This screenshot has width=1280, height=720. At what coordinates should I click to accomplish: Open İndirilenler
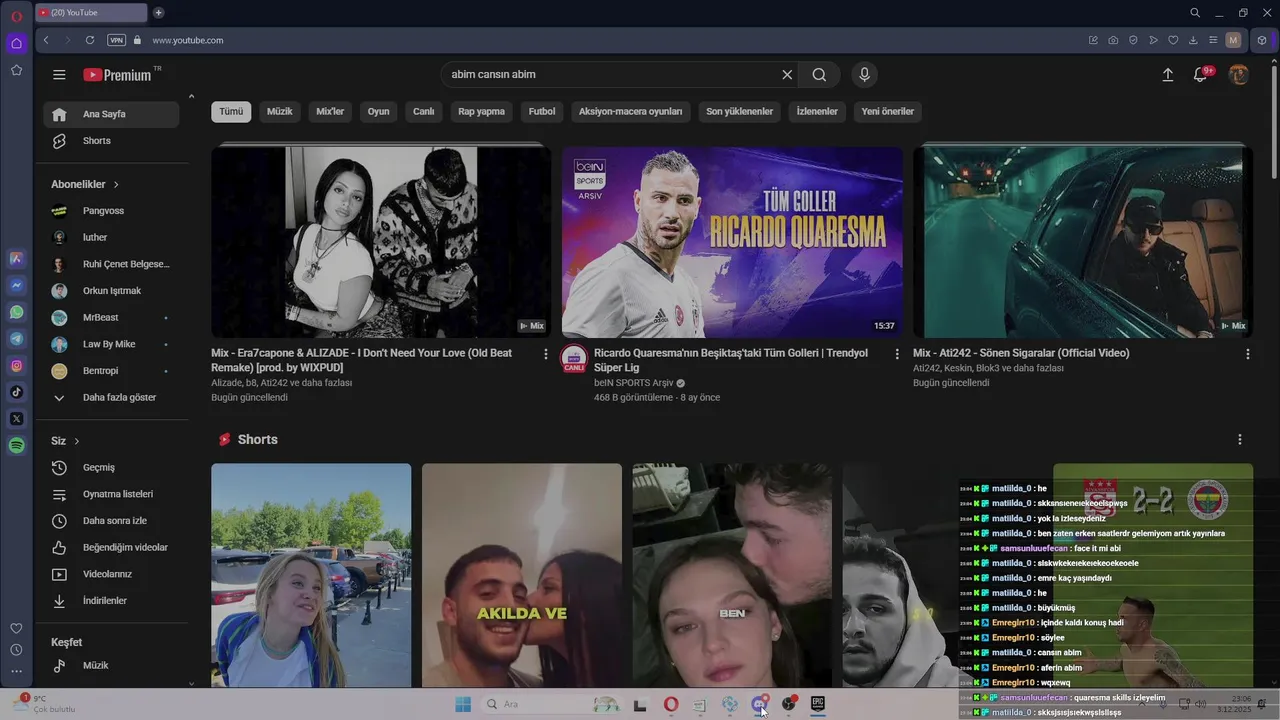pos(111,601)
